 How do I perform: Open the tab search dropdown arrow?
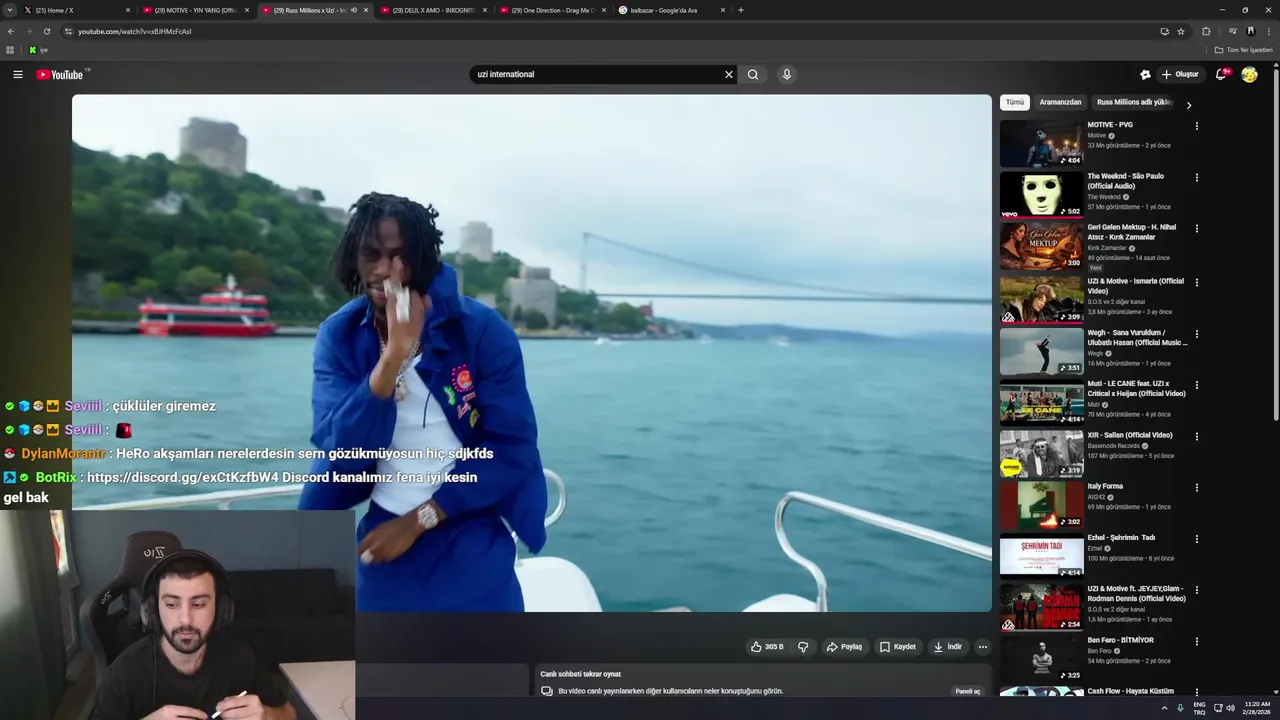[x=10, y=10]
